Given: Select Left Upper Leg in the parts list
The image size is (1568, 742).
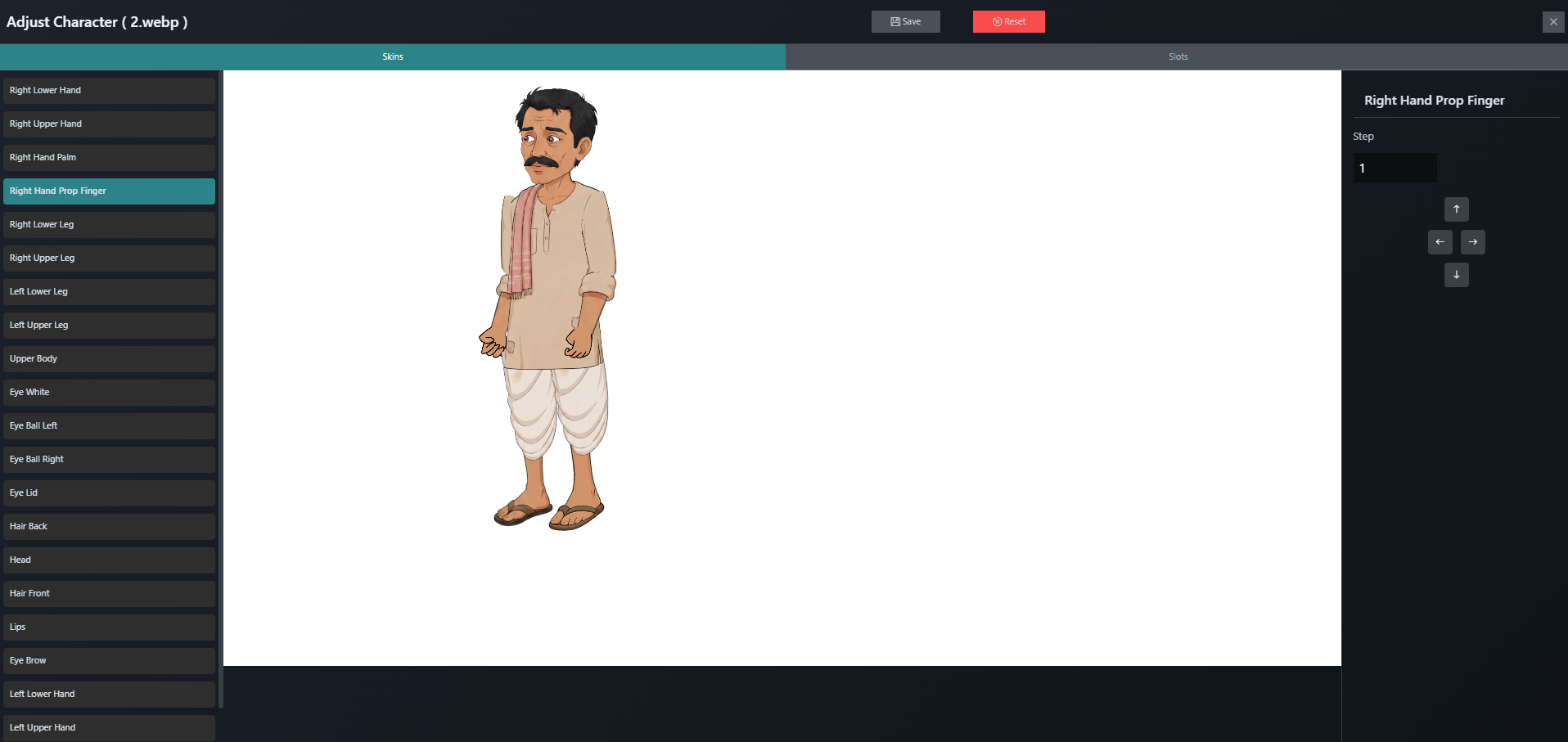Looking at the screenshot, I should (x=109, y=326).
